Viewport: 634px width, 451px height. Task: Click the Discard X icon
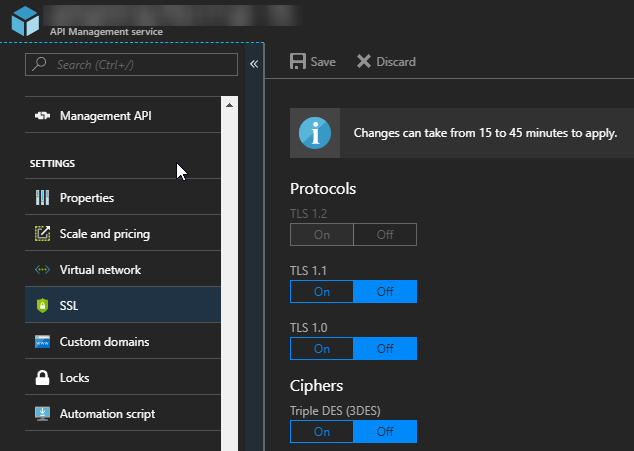click(x=363, y=61)
